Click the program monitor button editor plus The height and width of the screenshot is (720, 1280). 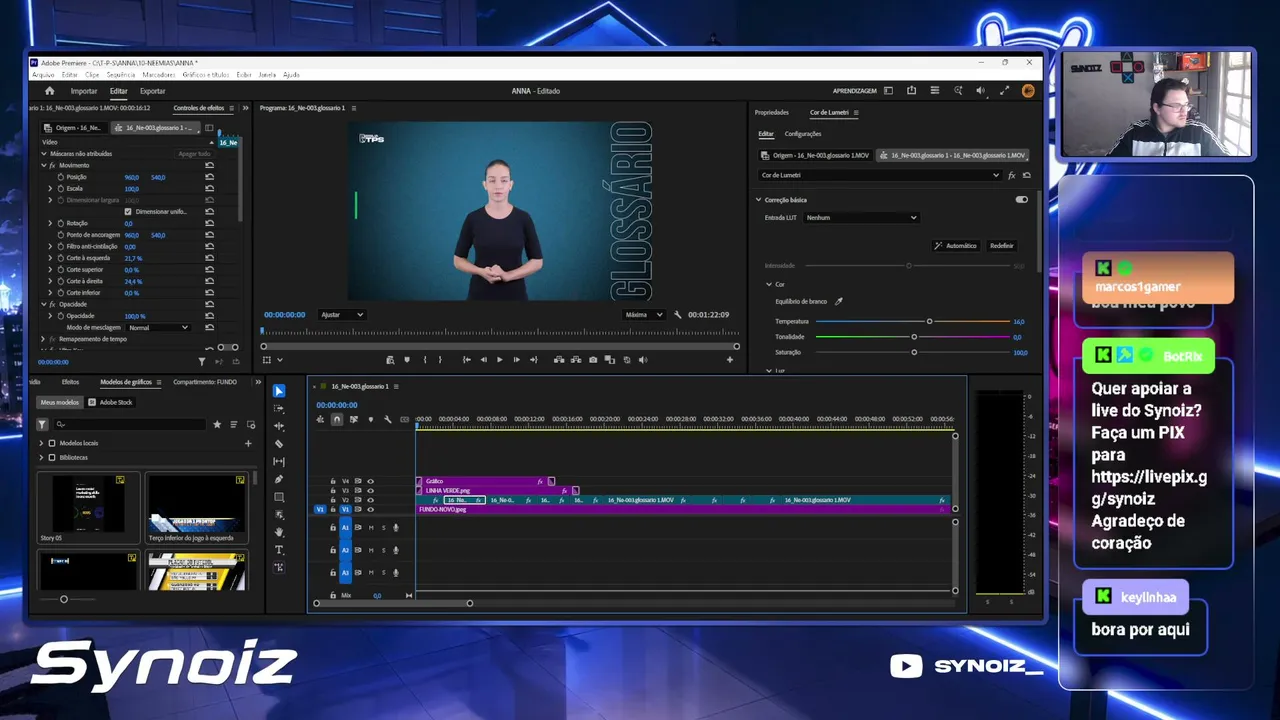pyautogui.click(x=730, y=360)
